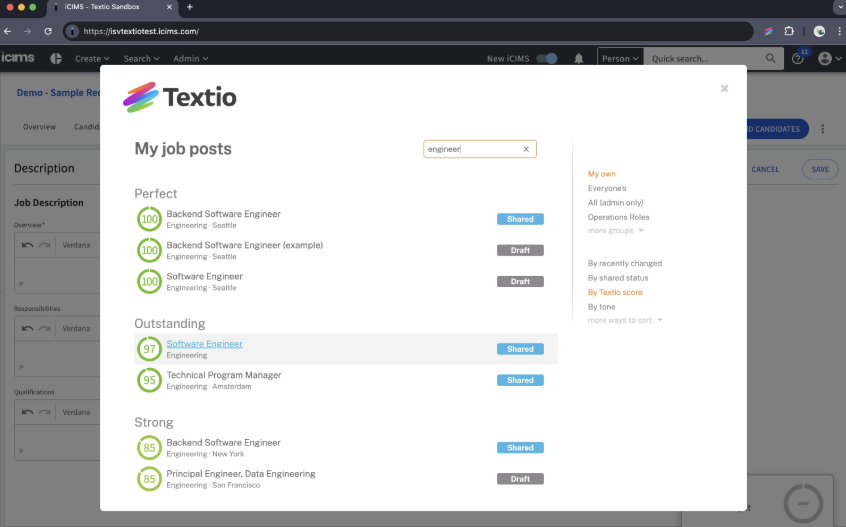
Task: Open Verdana font dropdown in Responsibilities editor
Action: tap(76, 328)
